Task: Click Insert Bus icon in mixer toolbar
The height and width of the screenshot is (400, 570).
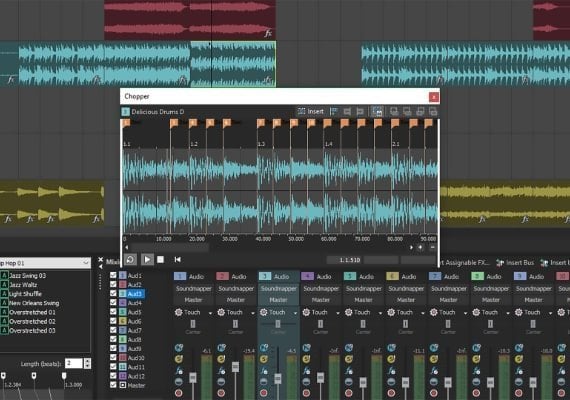Action: (500, 263)
